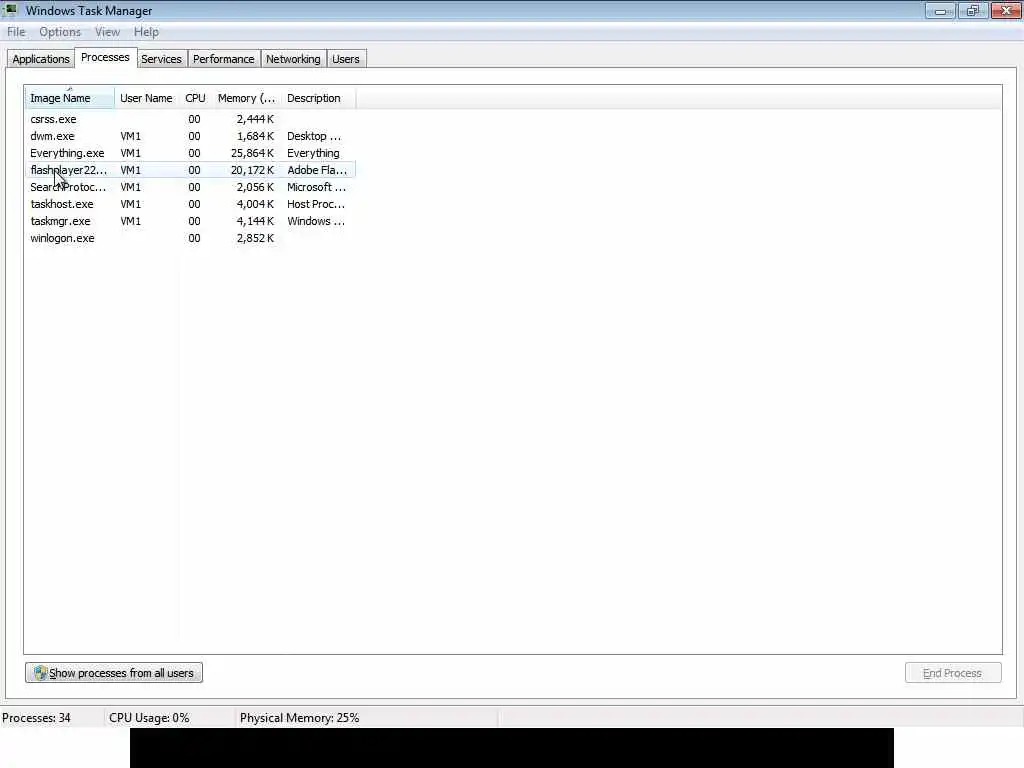Close the Windows Task Manager window
The image size is (1024, 768).
1006,10
